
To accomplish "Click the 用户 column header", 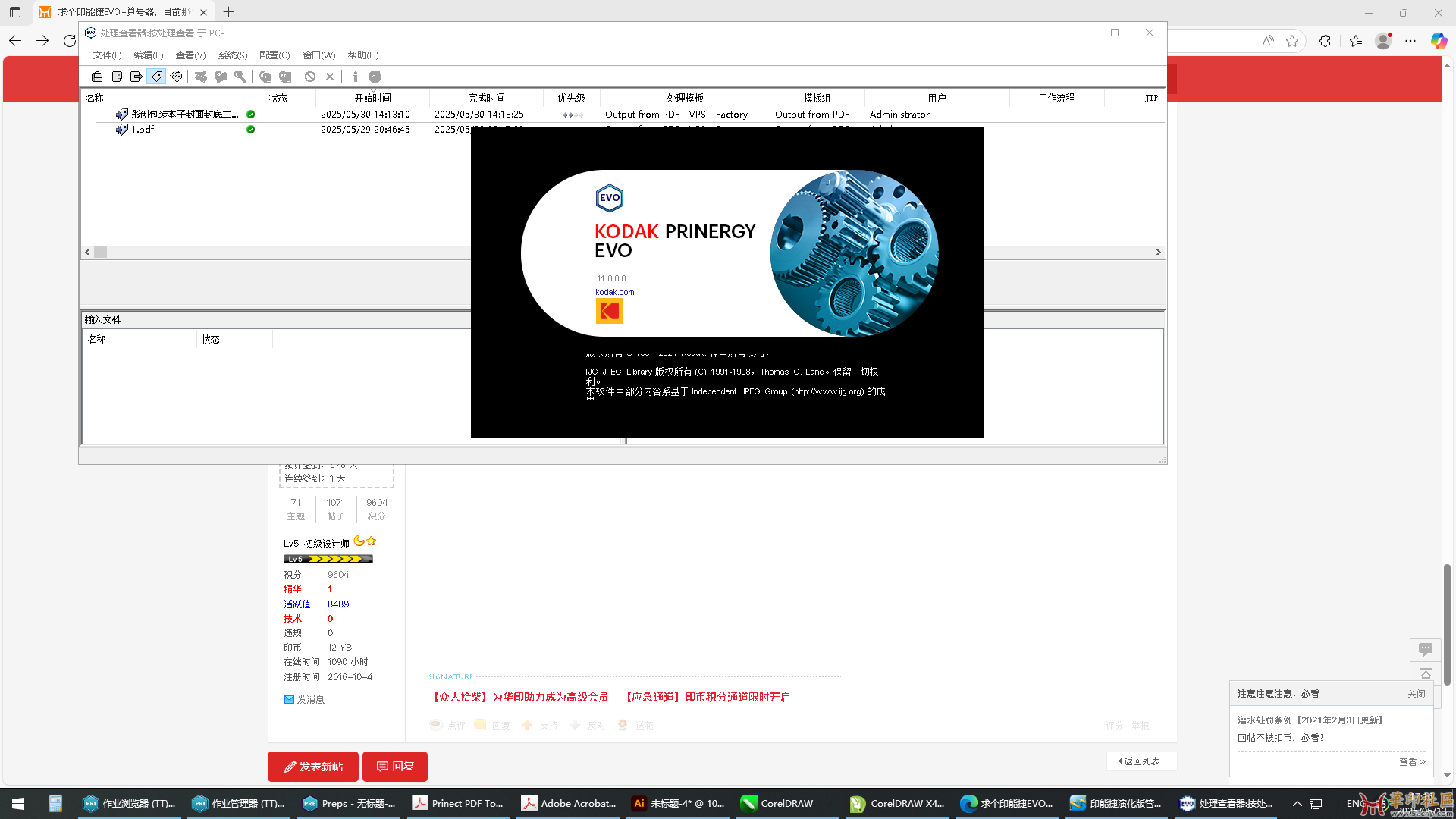I will (x=937, y=98).
